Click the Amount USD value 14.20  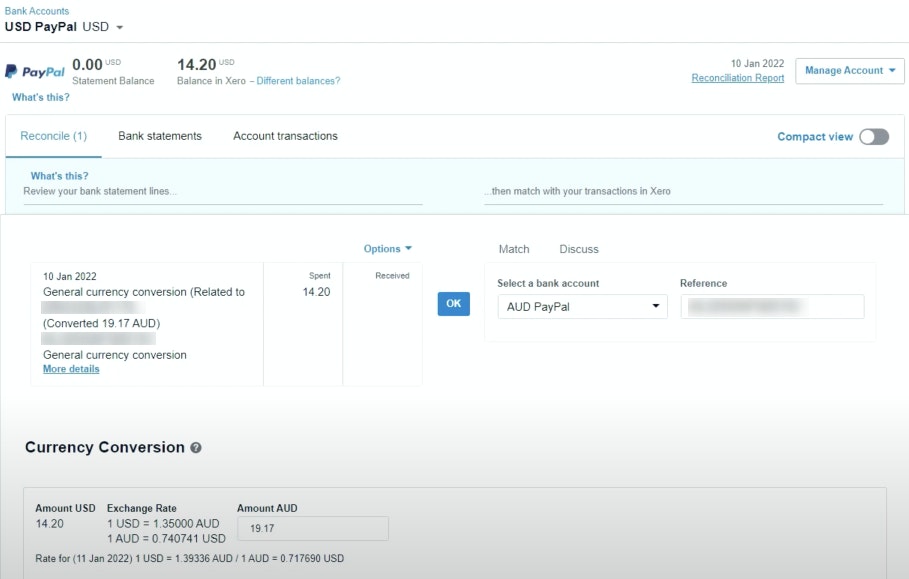click(49, 524)
